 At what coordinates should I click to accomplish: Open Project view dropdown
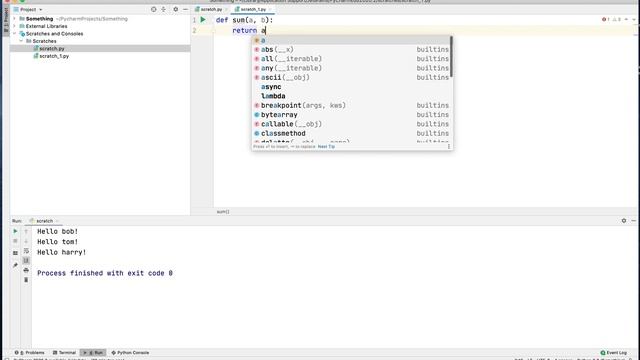pos(28,9)
